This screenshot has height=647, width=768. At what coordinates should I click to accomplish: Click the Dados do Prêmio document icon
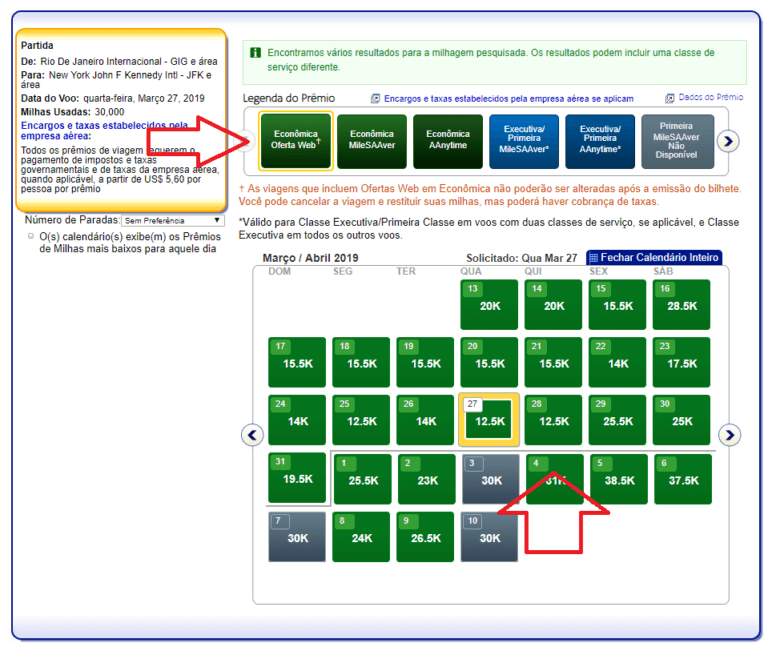pyautogui.click(x=670, y=98)
